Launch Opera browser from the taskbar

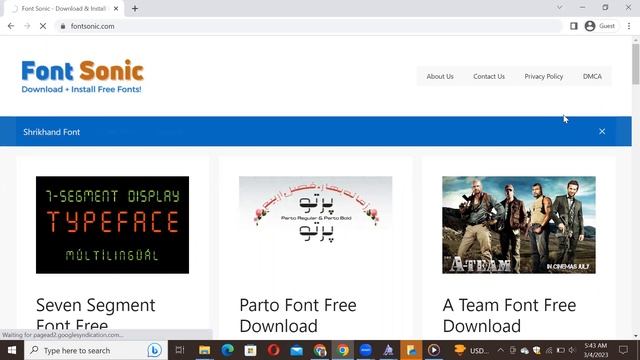tap(273, 350)
